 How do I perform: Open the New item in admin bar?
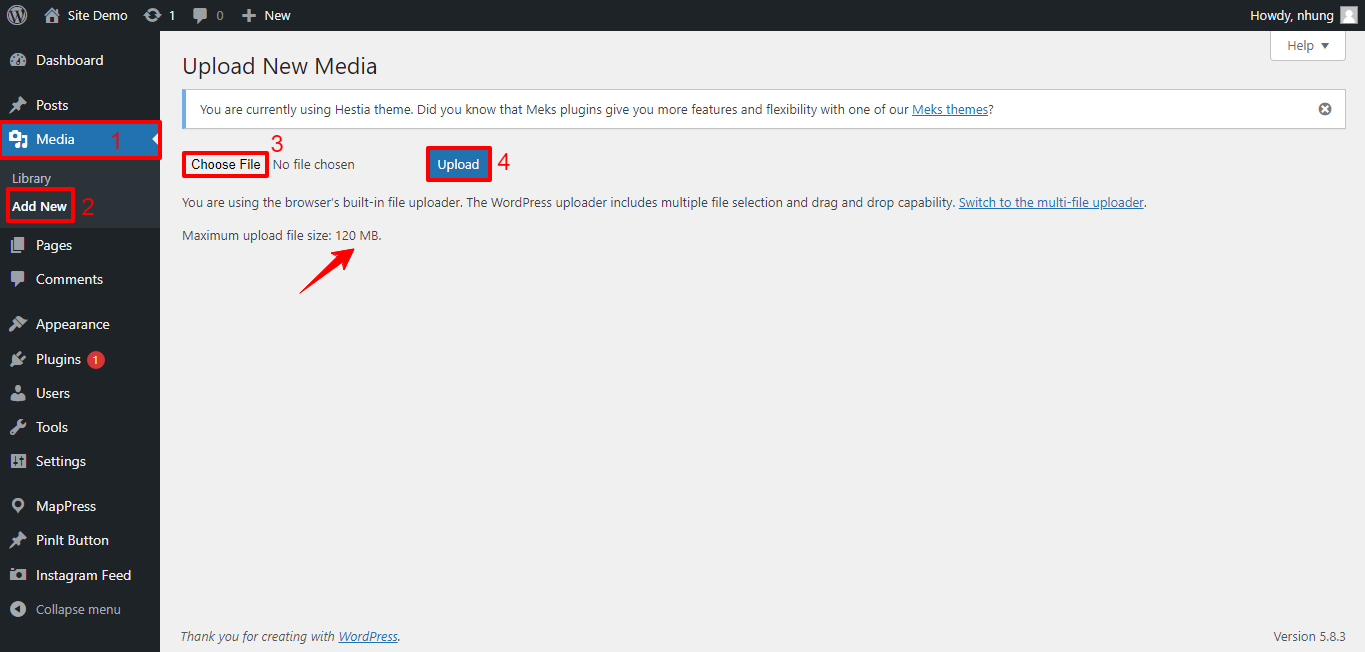265,14
